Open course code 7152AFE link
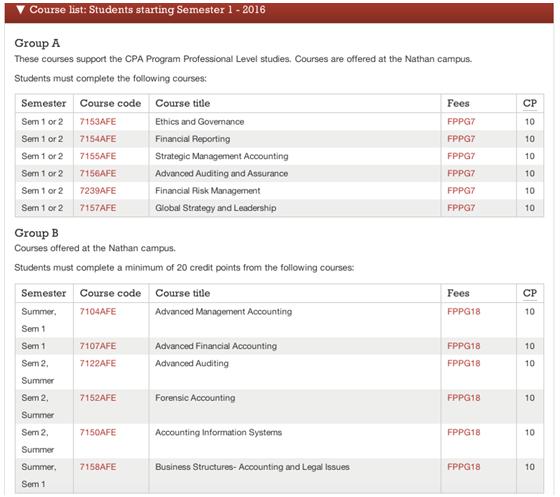Screen dimensions: 560x497 click(98, 398)
